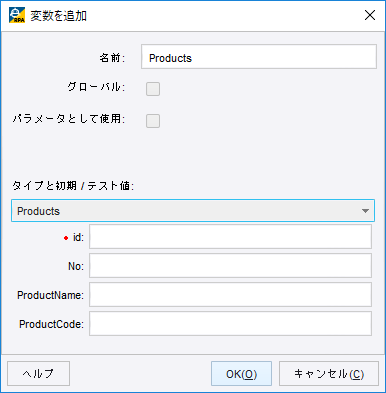
Task: Click the ProductCode label
Action: 51,324
